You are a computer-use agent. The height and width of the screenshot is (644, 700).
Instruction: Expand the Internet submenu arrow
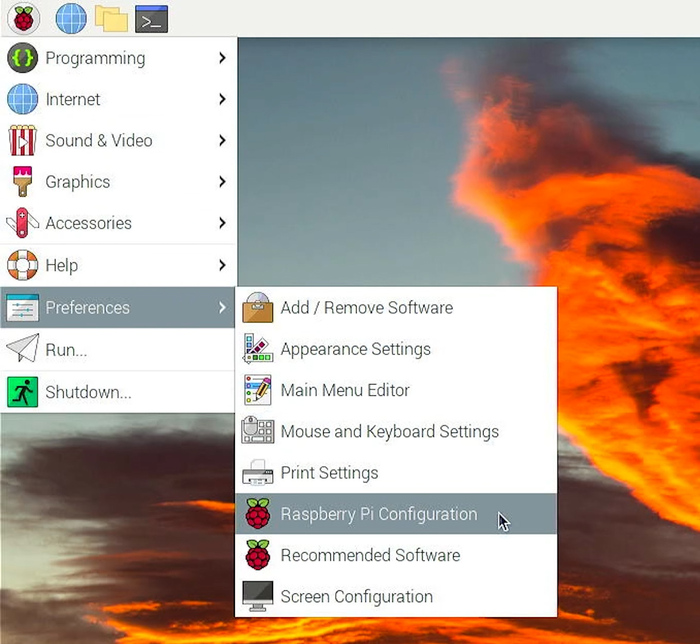[222, 99]
